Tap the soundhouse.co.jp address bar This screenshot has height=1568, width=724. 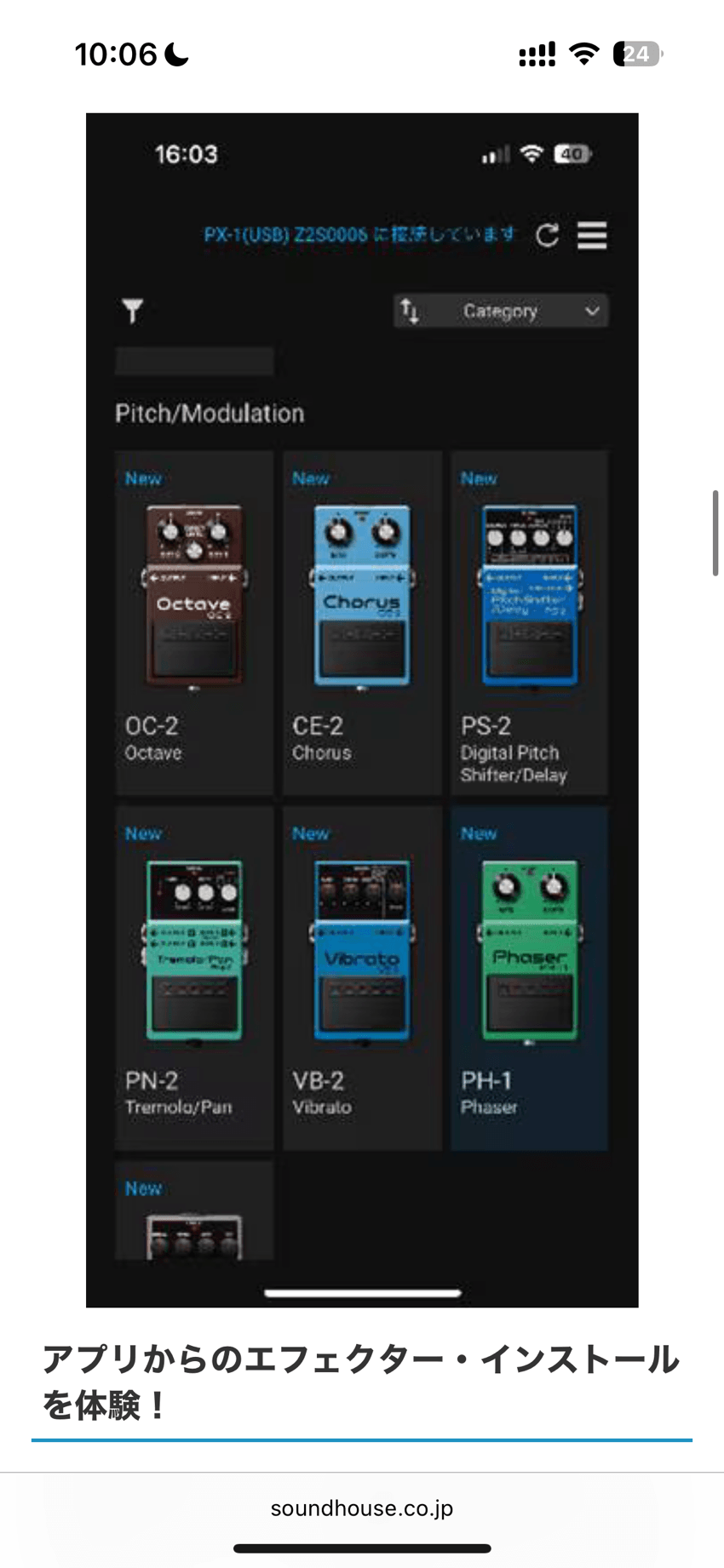(x=362, y=1508)
